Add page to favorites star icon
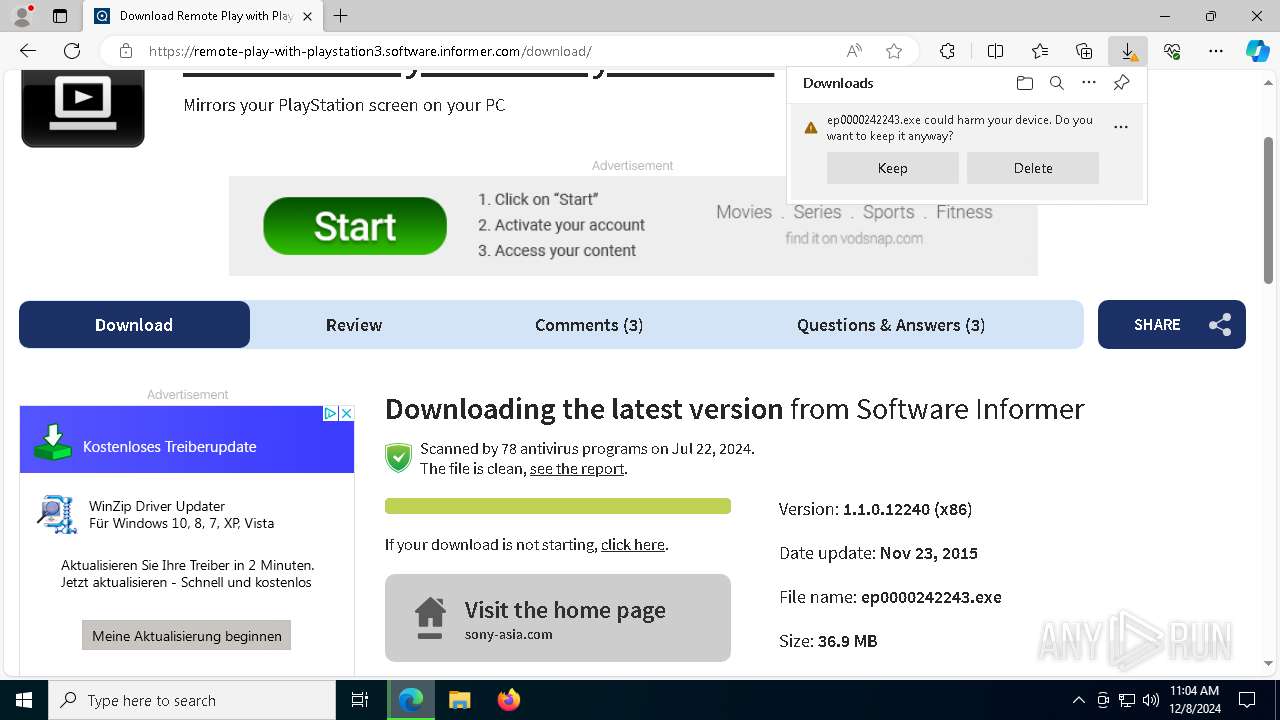The height and width of the screenshot is (720, 1280). tap(894, 51)
